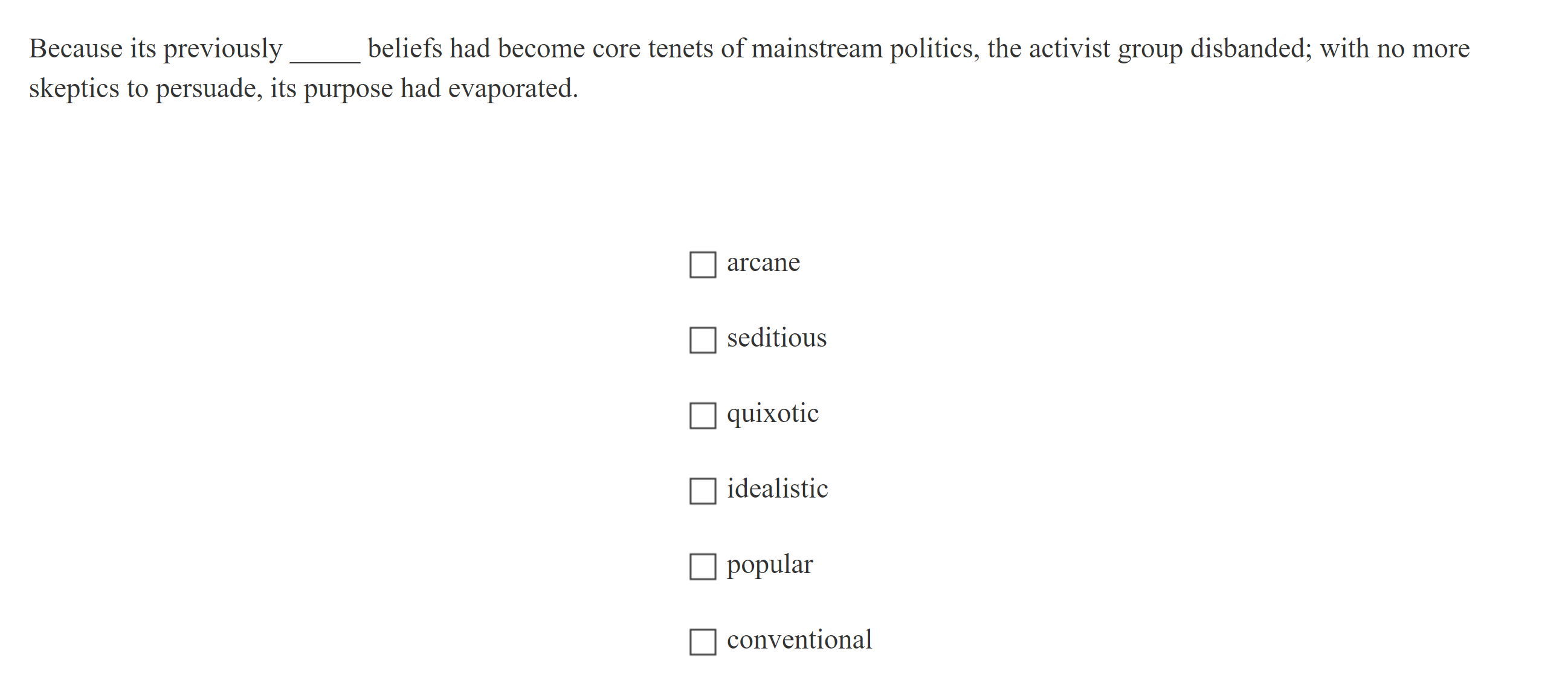Toggle the second checkbox off
The height and width of the screenshot is (695, 1568).
point(703,341)
